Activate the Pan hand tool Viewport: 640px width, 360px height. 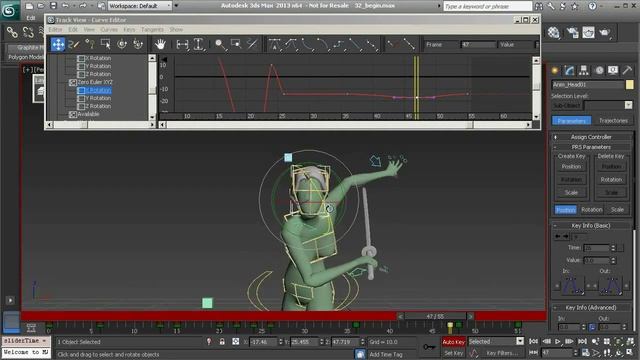tap(160, 44)
